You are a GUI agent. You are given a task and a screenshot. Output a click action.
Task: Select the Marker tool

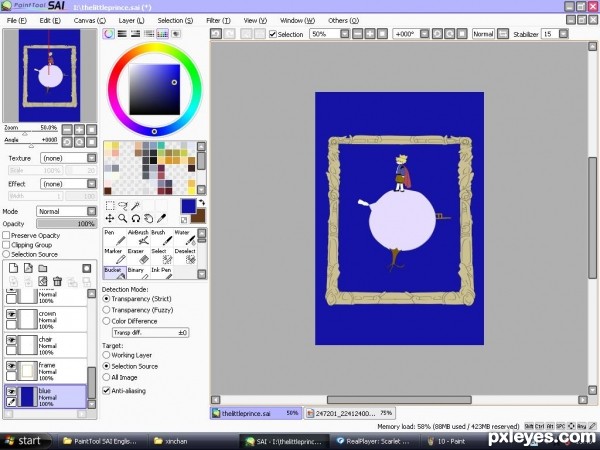(x=115, y=256)
